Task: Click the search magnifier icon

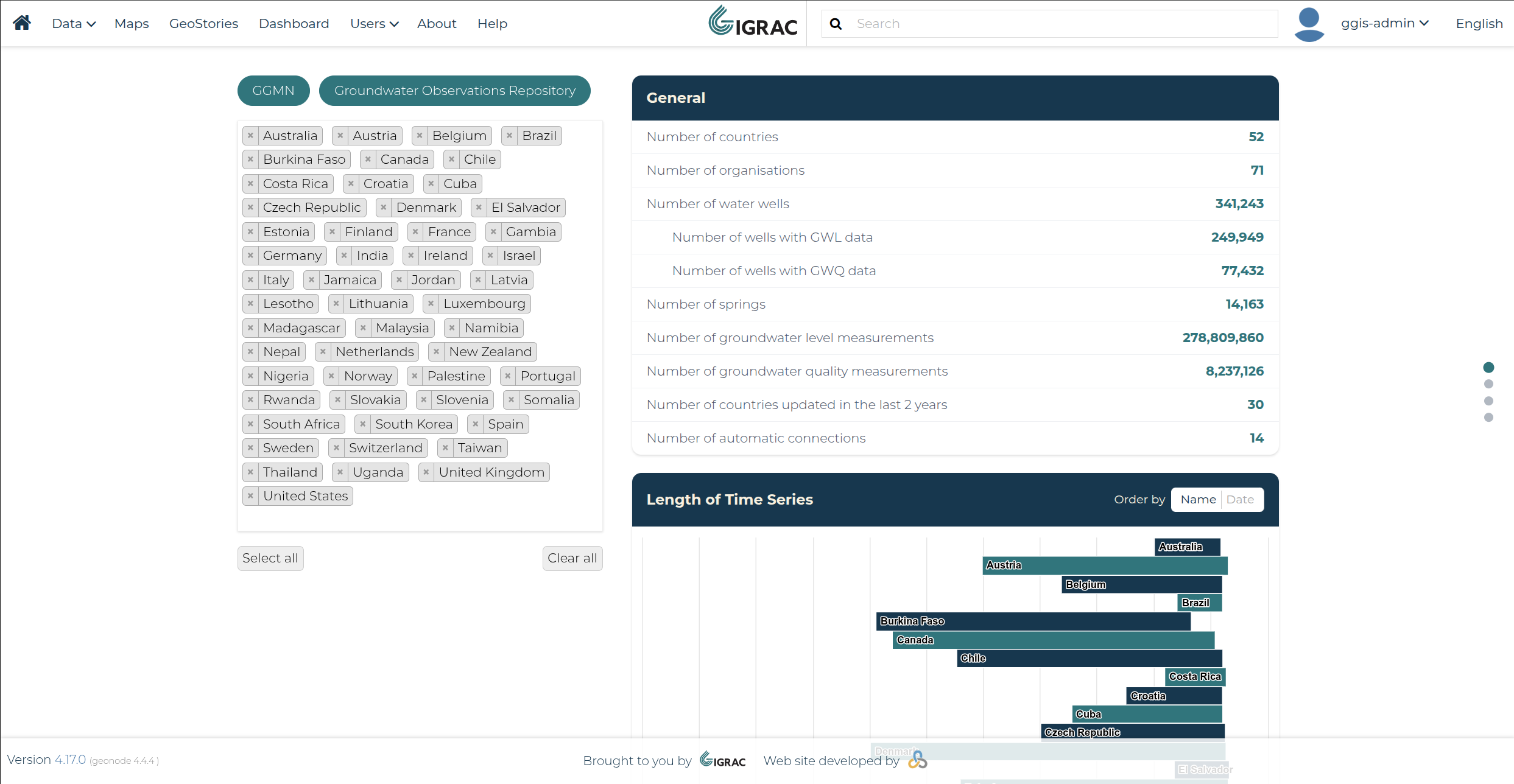Action: click(x=836, y=24)
